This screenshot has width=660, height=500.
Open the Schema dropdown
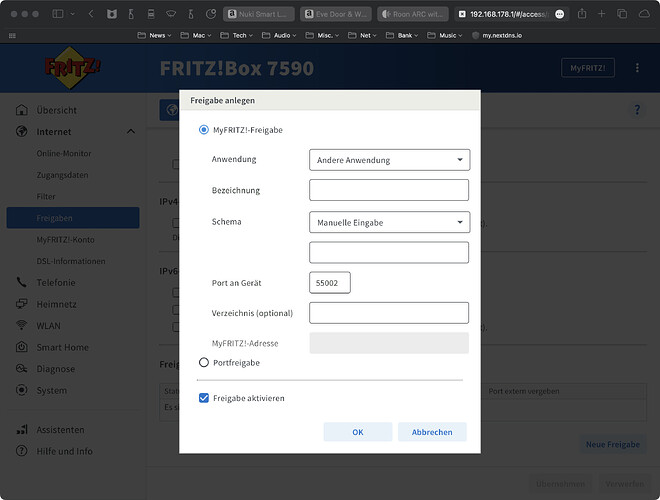click(x=389, y=222)
